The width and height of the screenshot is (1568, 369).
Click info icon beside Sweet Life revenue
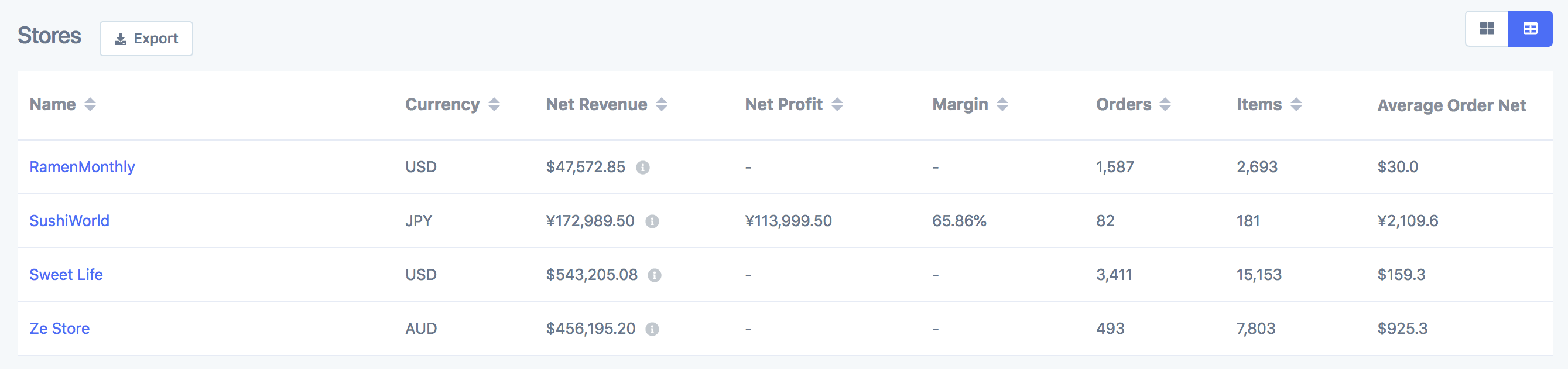(655, 275)
